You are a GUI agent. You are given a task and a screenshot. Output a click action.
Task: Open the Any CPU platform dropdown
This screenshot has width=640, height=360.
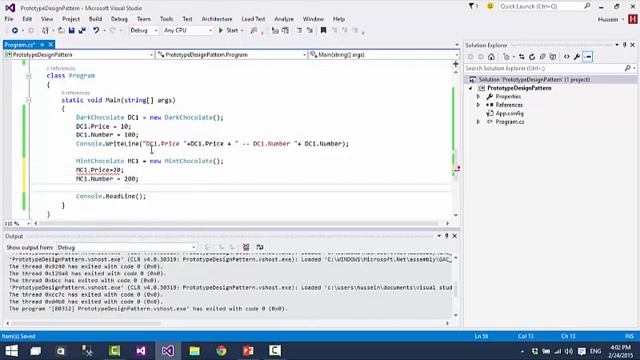tap(188, 30)
